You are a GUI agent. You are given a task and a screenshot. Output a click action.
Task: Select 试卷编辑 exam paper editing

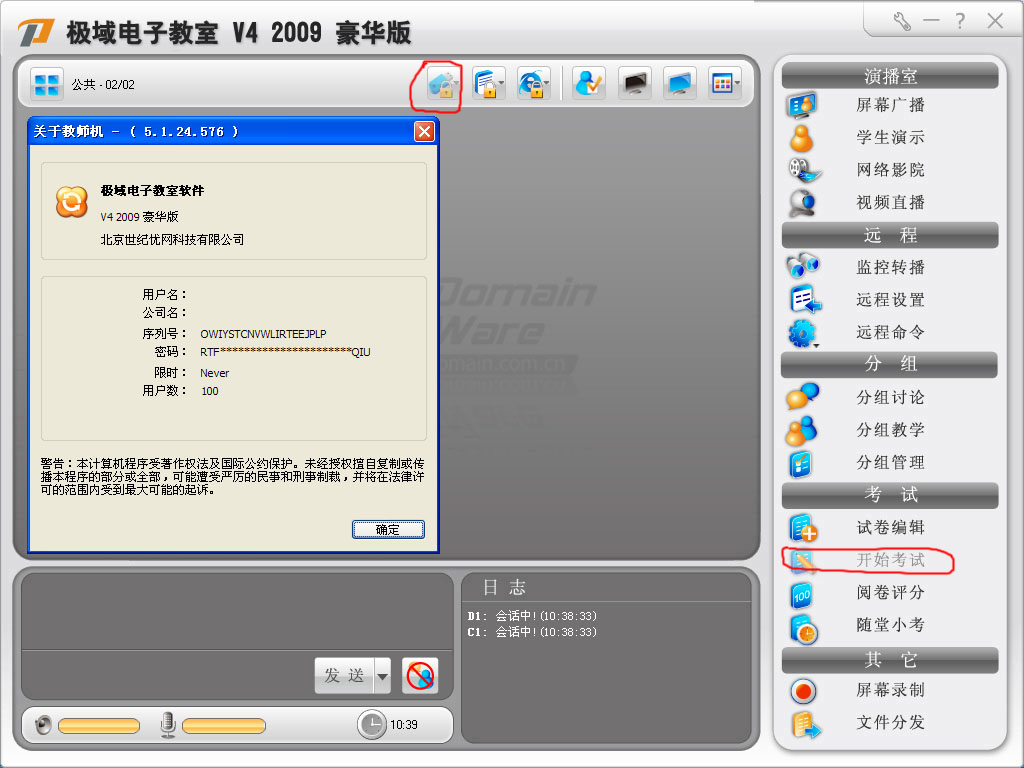tap(889, 527)
